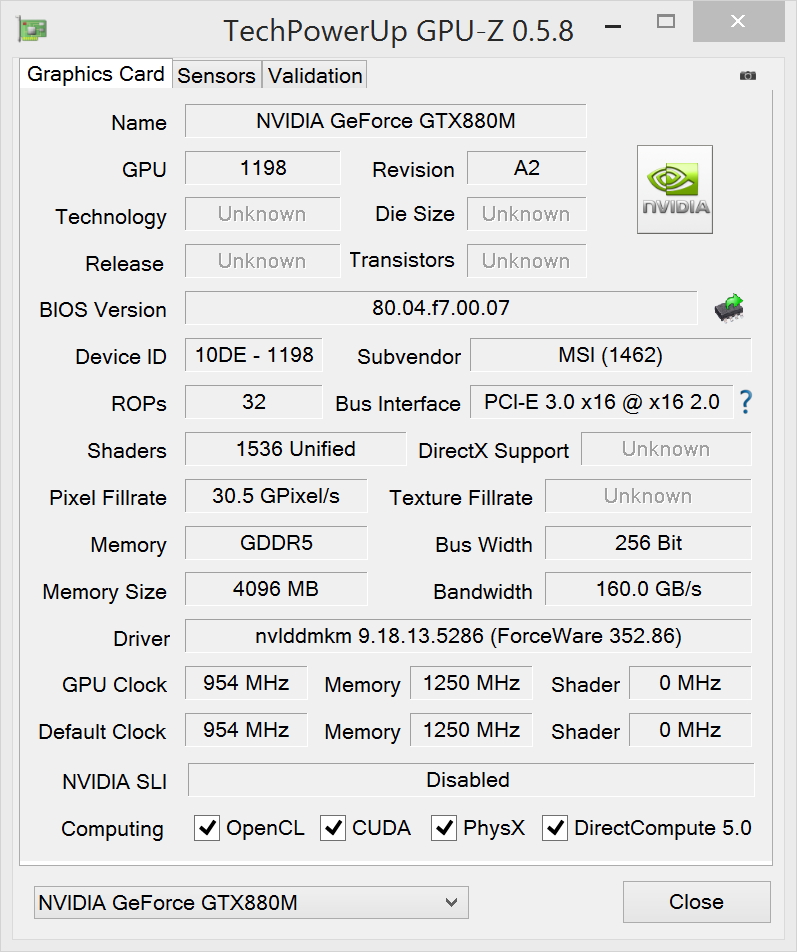The width and height of the screenshot is (797, 952).
Task: Click the GPU-Z app icon in title bar
Action: tap(32, 28)
